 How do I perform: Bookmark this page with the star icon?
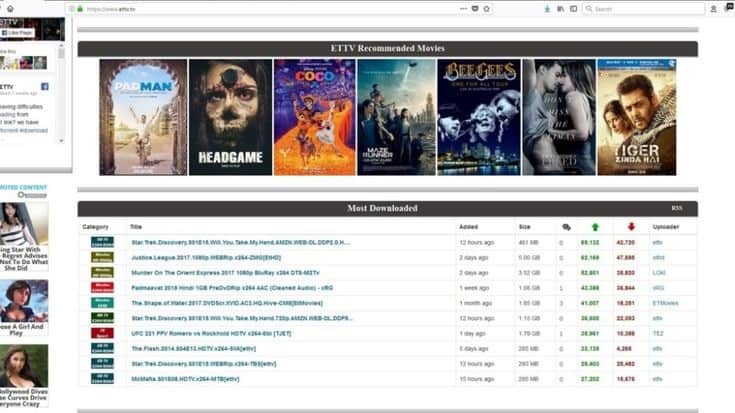[x=487, y=8]
